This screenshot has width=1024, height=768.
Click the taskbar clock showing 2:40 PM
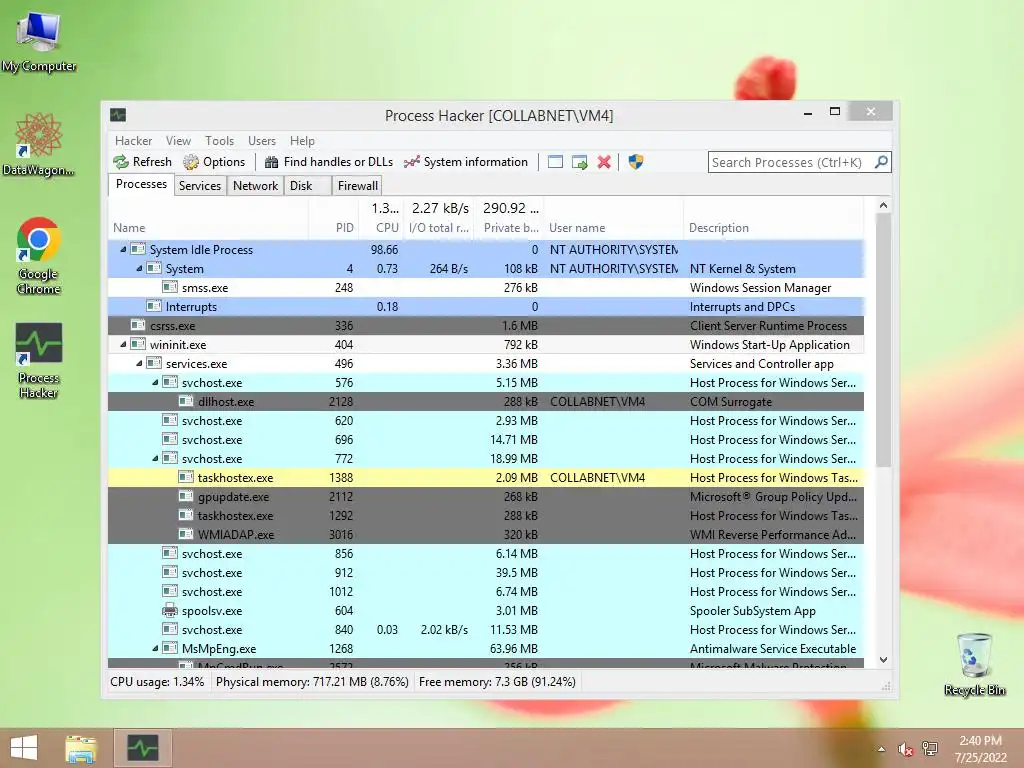click(x=980, y=748)
